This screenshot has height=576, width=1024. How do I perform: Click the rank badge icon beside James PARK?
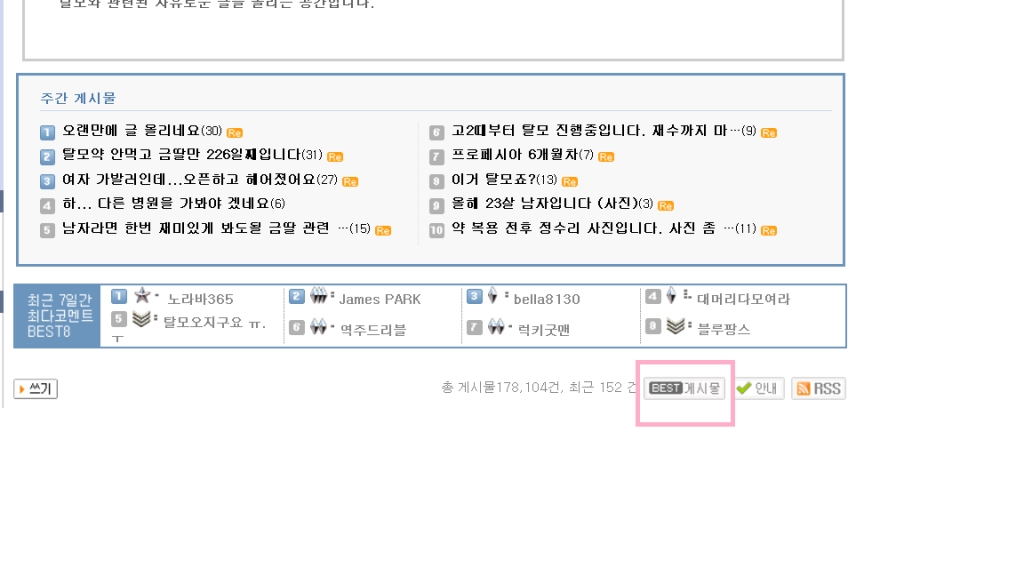click(318, 295)
